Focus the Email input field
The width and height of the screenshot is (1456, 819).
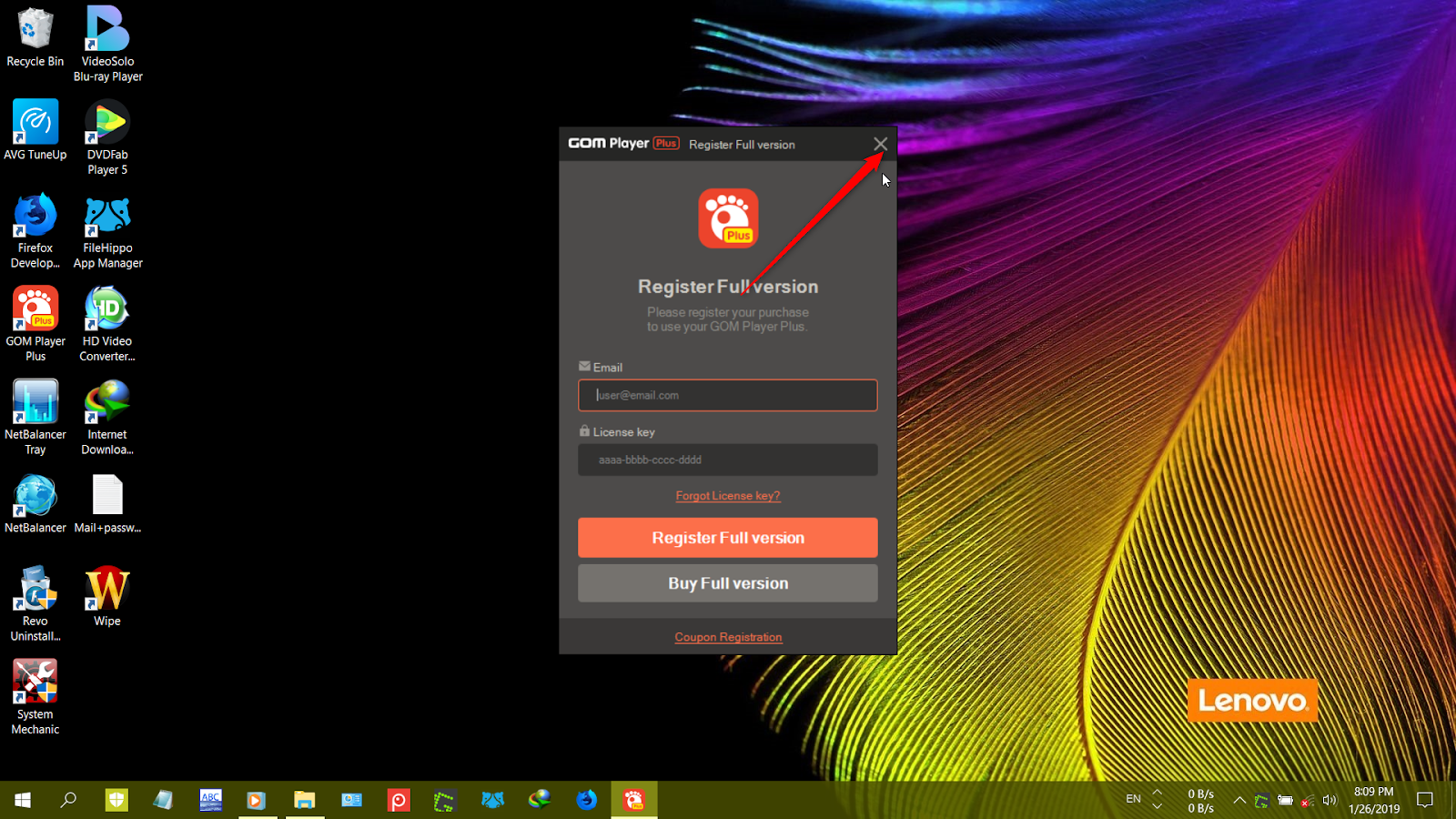728,395
